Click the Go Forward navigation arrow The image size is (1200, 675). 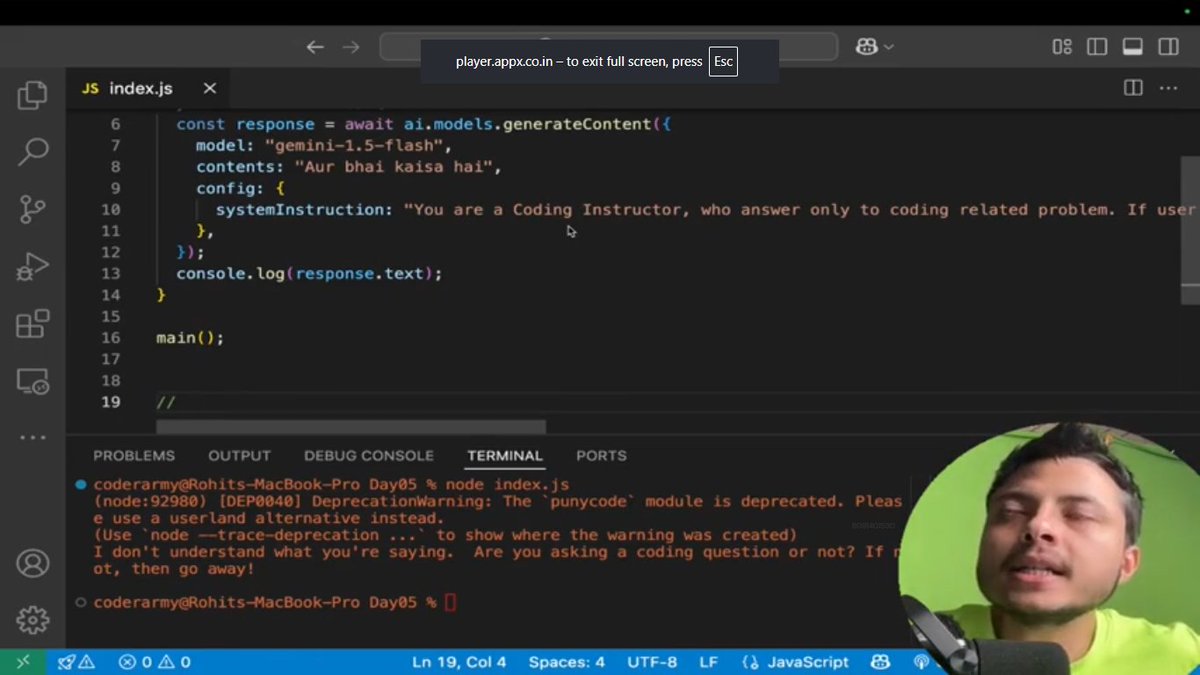(351, 47)
